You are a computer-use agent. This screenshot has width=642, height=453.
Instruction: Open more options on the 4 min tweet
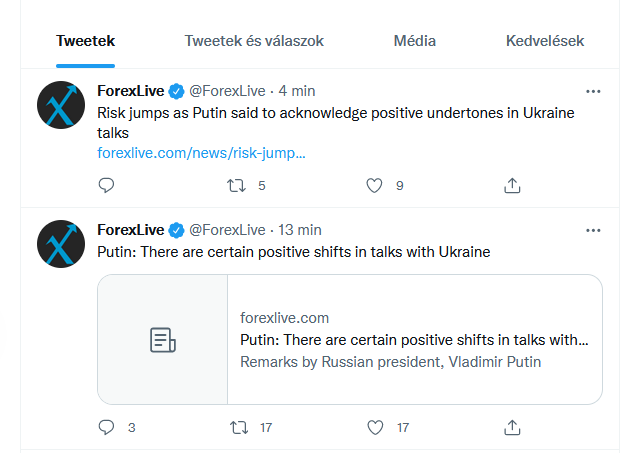593,91
